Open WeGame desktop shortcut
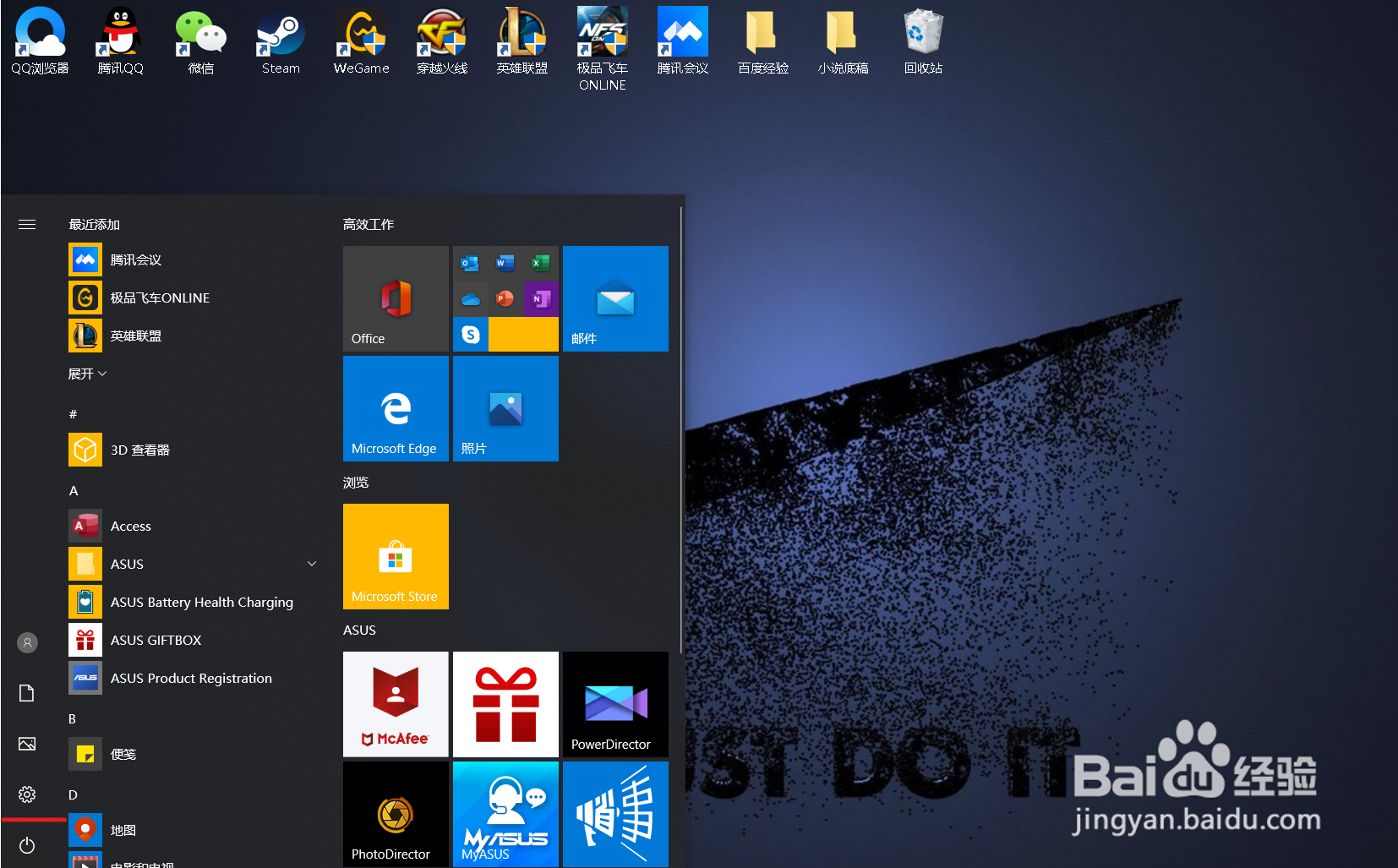1398x868 pixels. 361,41
